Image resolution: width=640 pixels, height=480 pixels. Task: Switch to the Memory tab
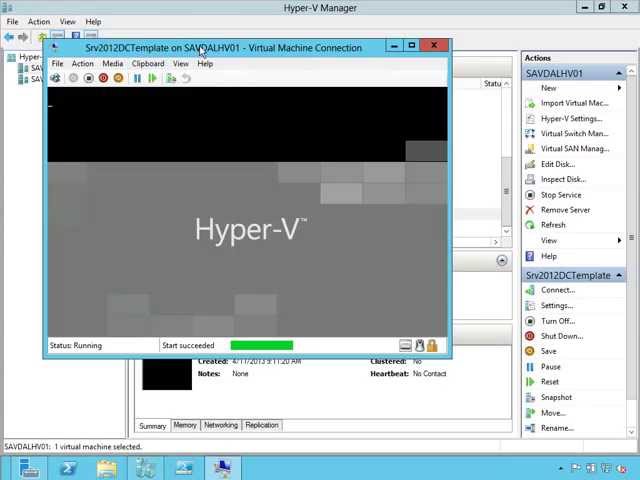click(x=185, y=425)
